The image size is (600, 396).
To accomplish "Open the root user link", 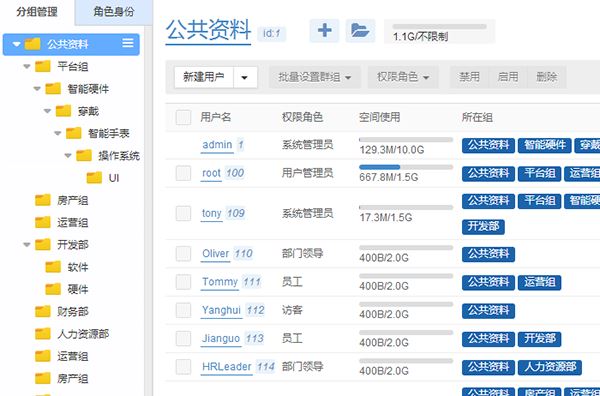I will 211,173.
